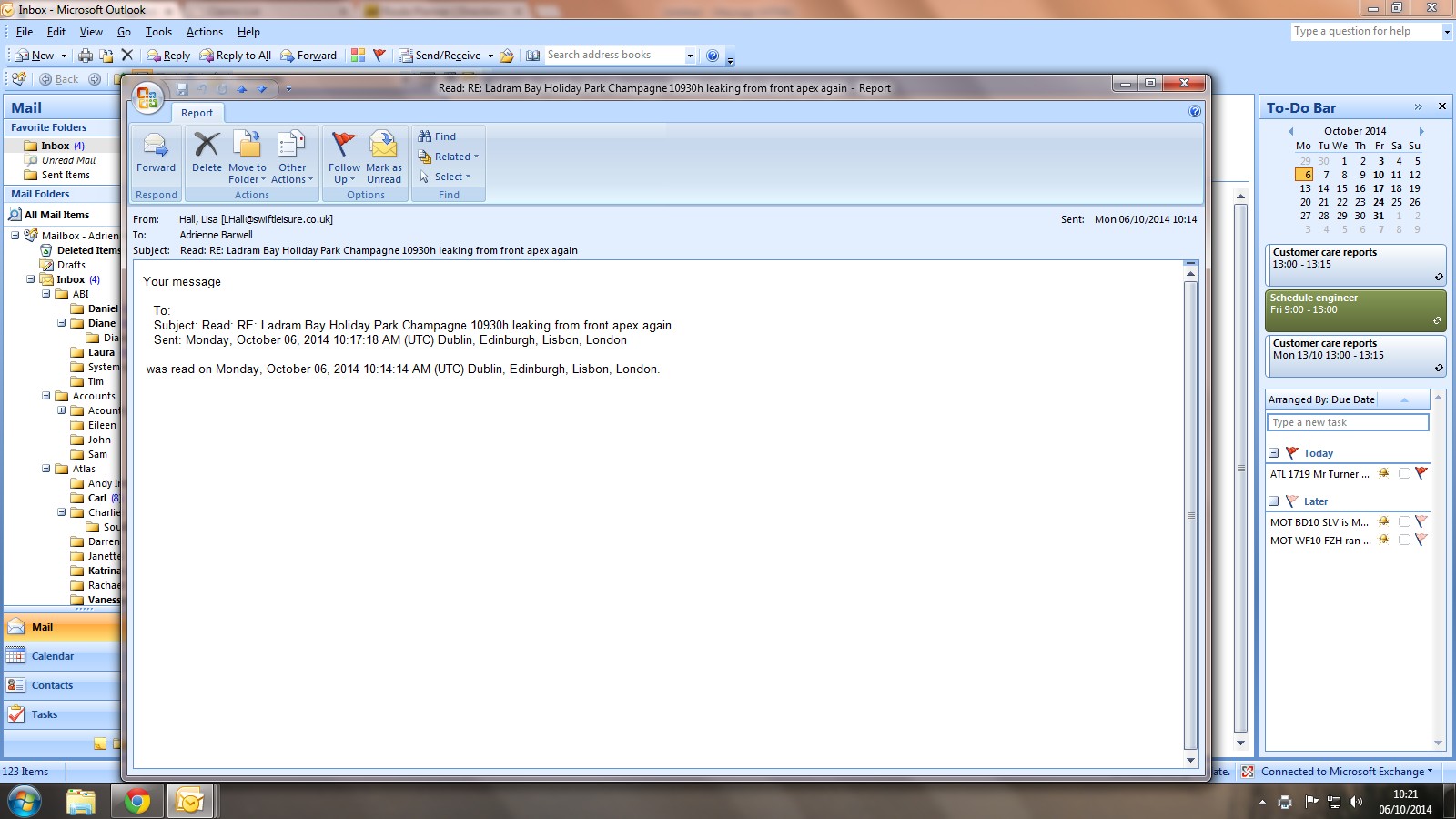Click Reply in the main Outlook toolbar
The height and width of the screenshot is (819, 1456).
[x=168, y=56]
